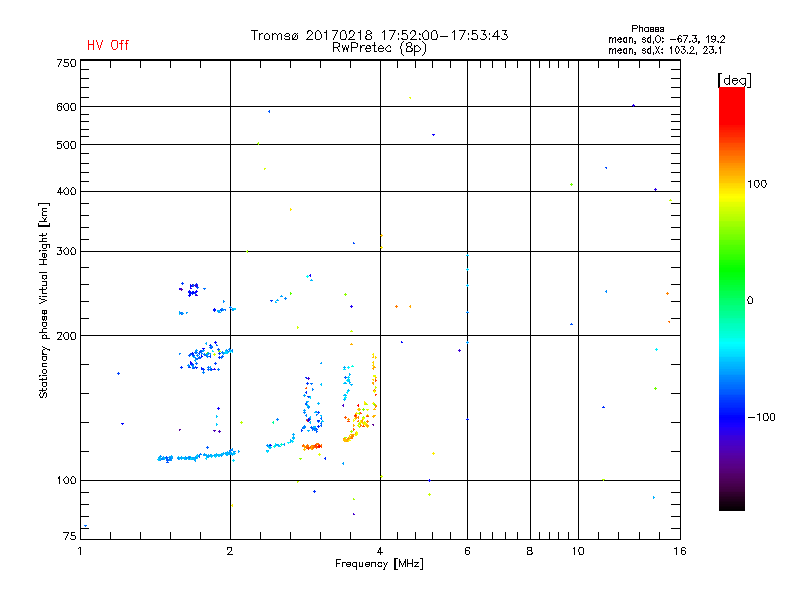800x600 pixels.
Task: Click the dark blue cluster near 250 km
Action: (192, 289)
